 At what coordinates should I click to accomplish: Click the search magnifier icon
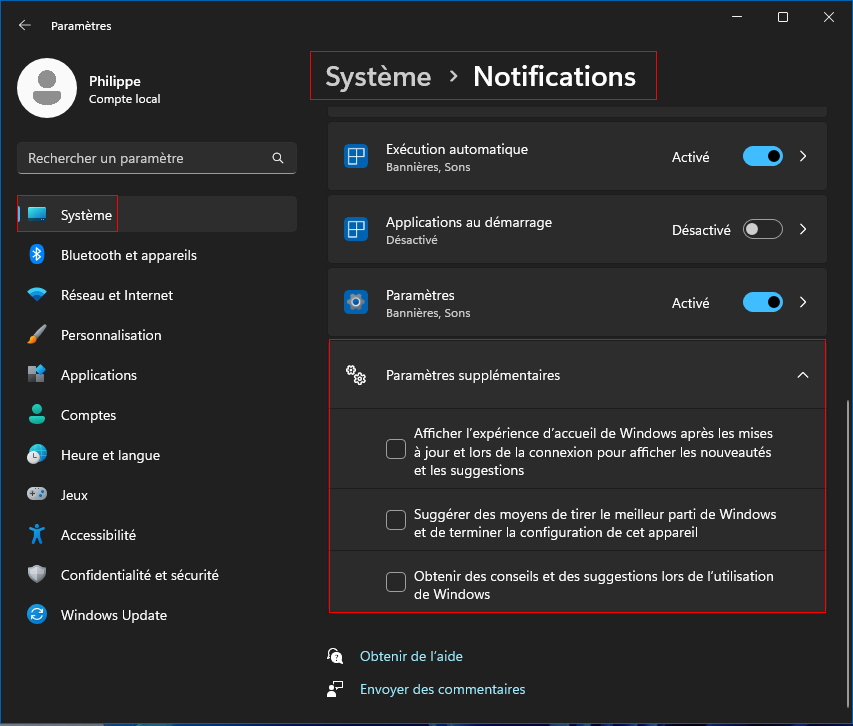click(x=277, y=158)
